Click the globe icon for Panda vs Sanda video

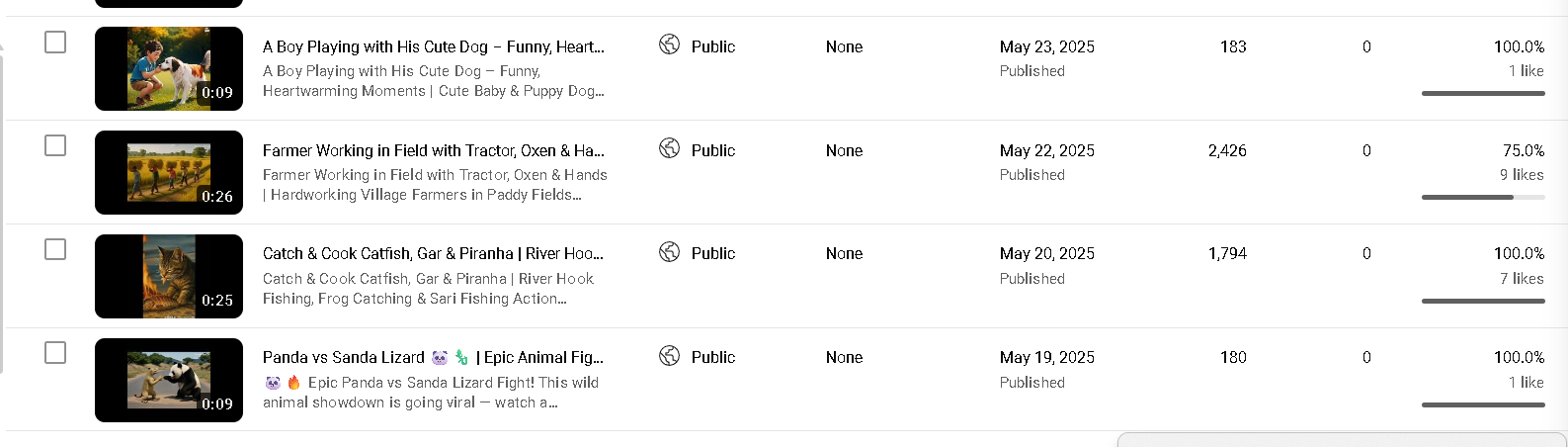(669, 356)
